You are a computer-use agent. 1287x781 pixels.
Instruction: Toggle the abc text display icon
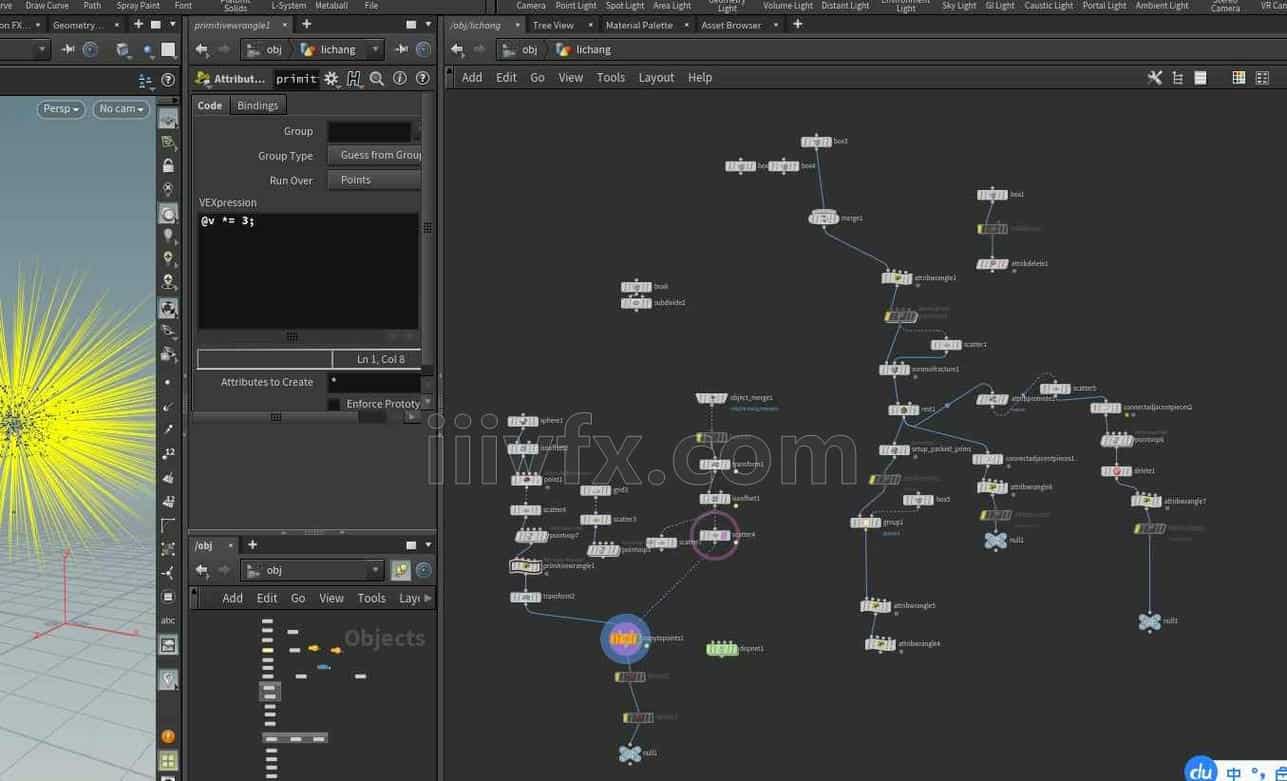(x=168, y=620)
